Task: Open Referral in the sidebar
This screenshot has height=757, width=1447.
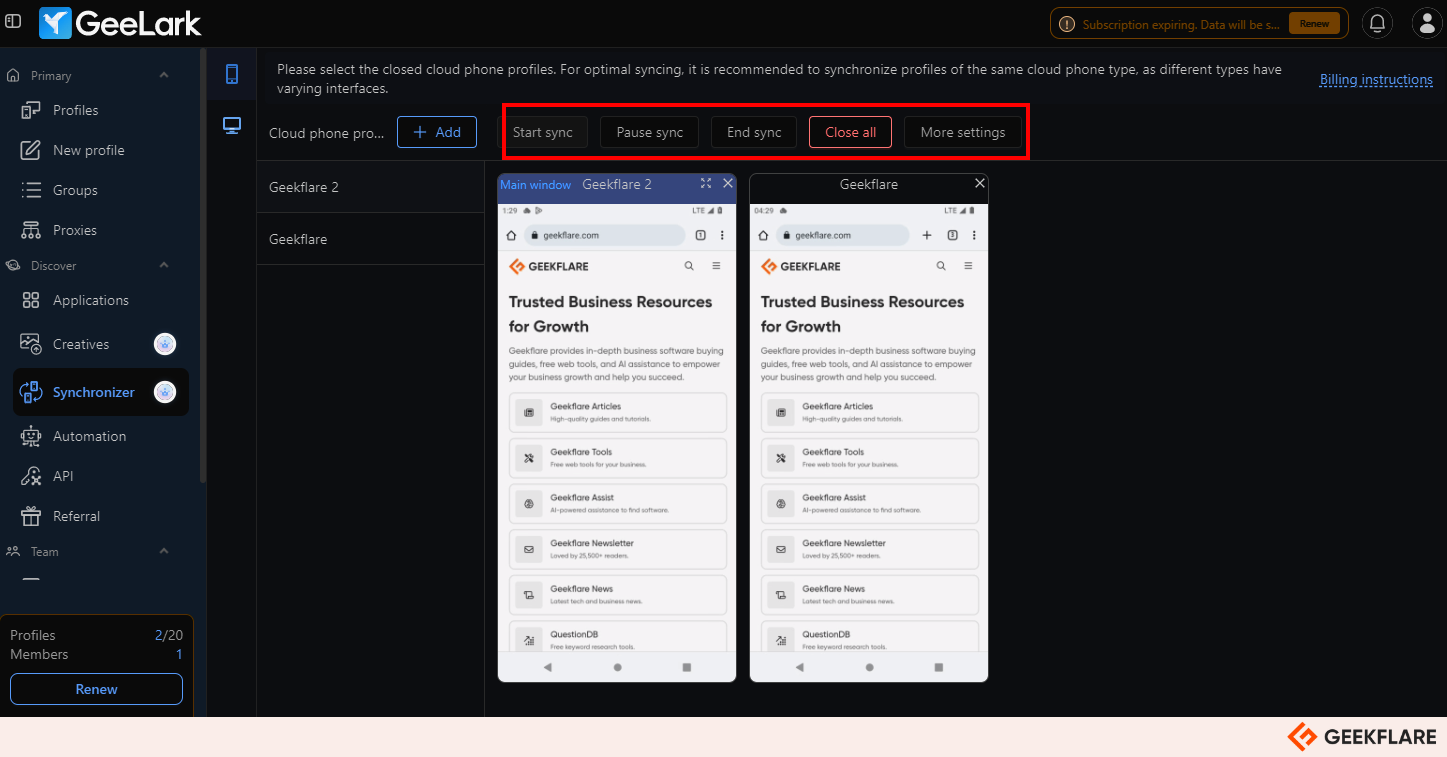Action: (76, 516)
